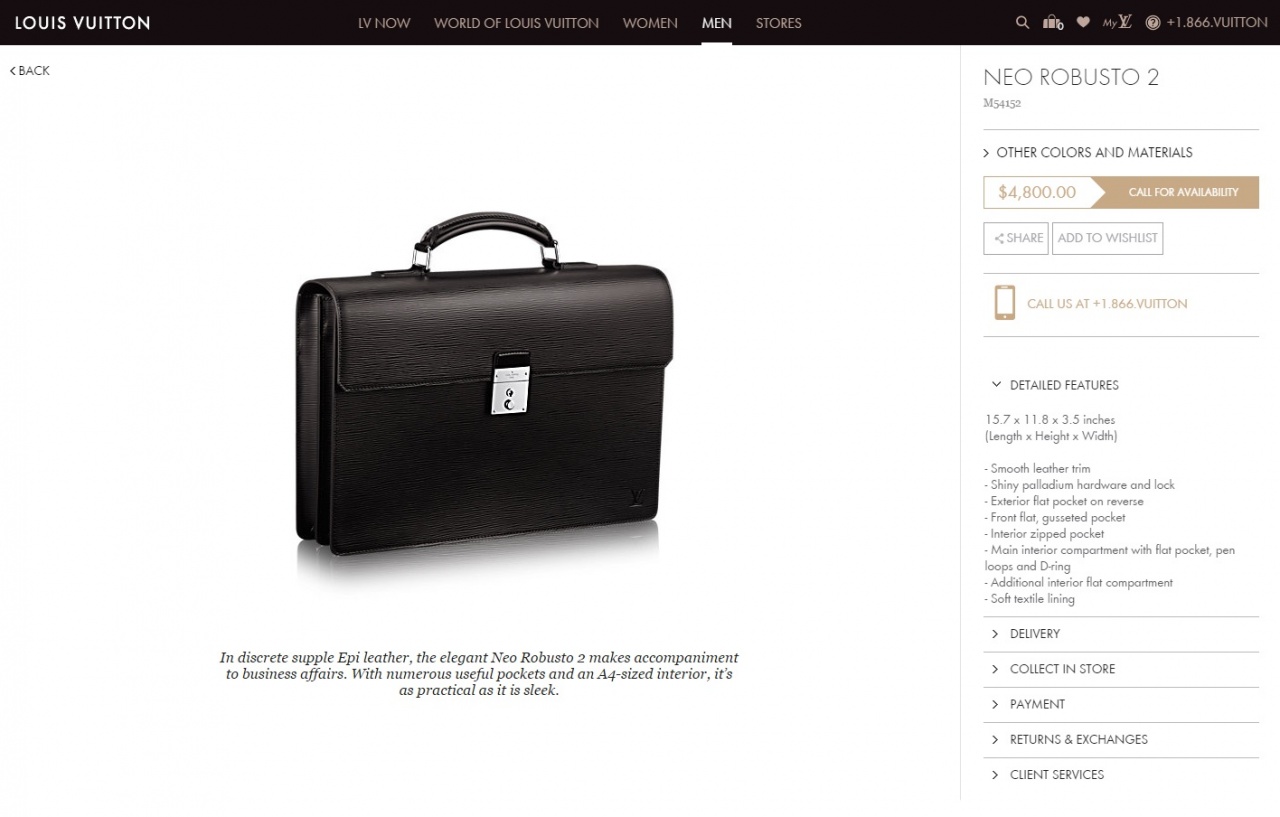Screen dimensions: 1280x817
Task: Click the phone icon beside Call Us
Action: (x=1005, y=302)
